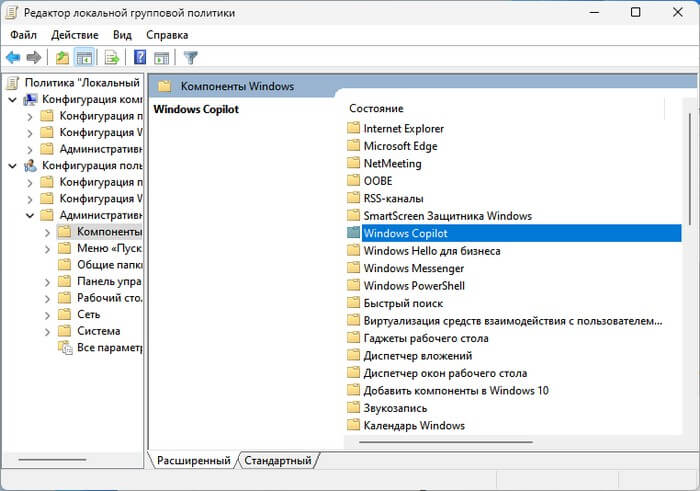This screenshot has height=491, width=700.
Task: Click the Конфигурация компьютера computer icon
Action: pos(30,99)
